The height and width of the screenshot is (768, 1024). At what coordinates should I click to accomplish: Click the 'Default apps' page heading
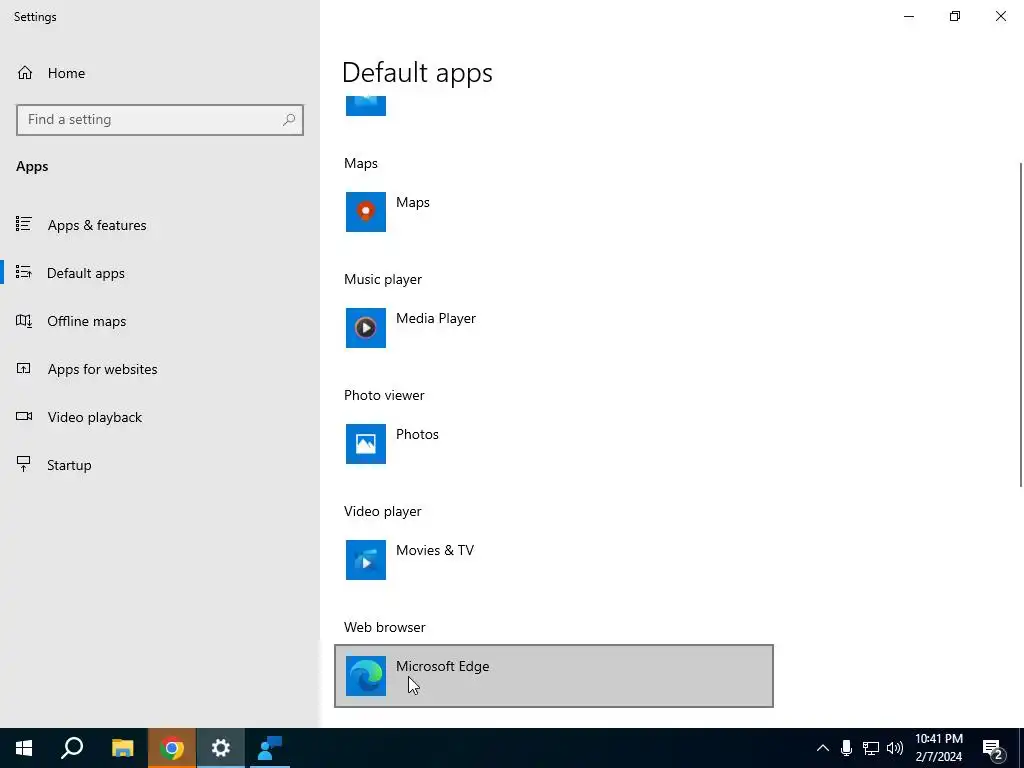point(417,72)
